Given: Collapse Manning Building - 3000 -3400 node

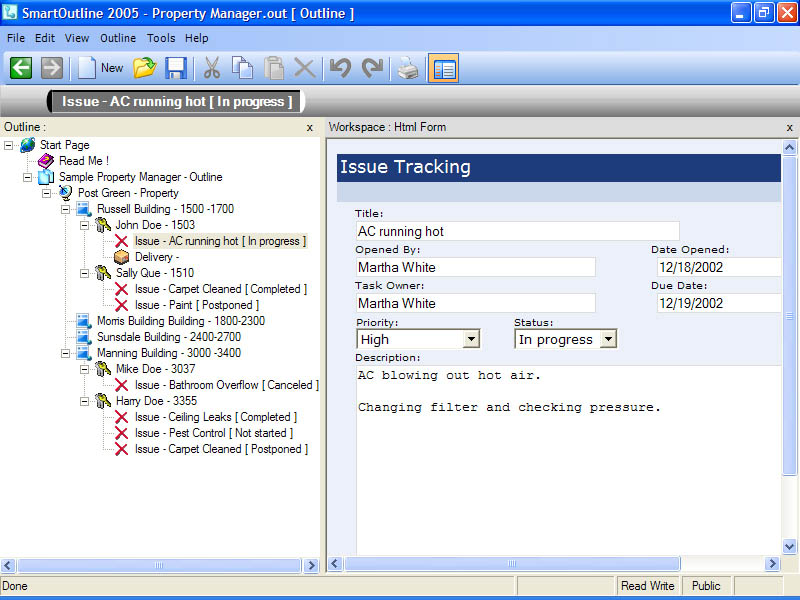Looking at the screenshot, I should (x=65, y=353).
